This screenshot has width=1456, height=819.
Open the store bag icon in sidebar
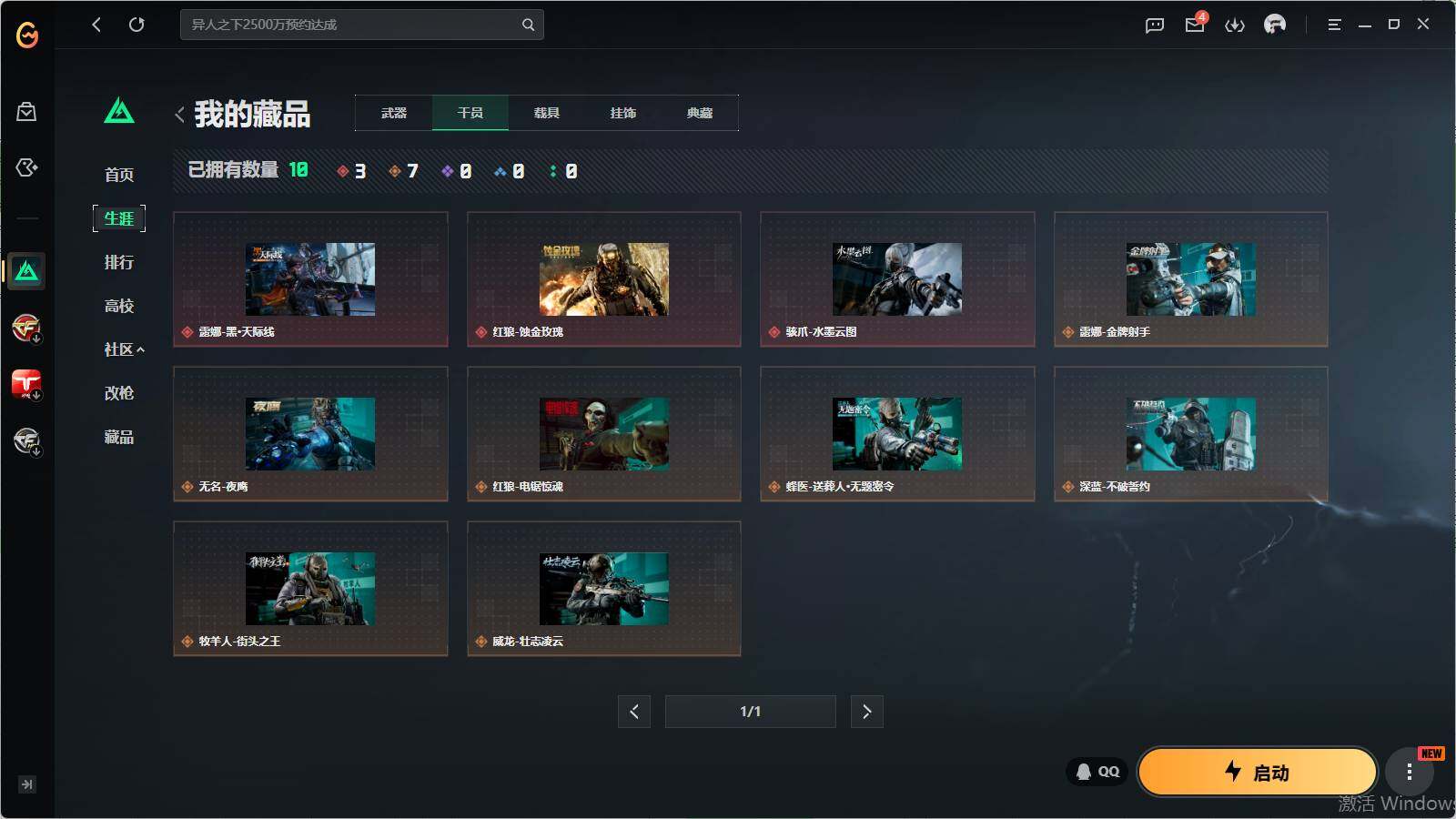click(26, 111)
